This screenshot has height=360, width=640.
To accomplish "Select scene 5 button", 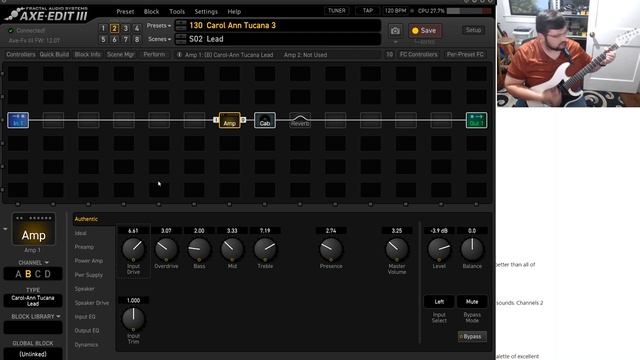I will click(x=103, y=40).
